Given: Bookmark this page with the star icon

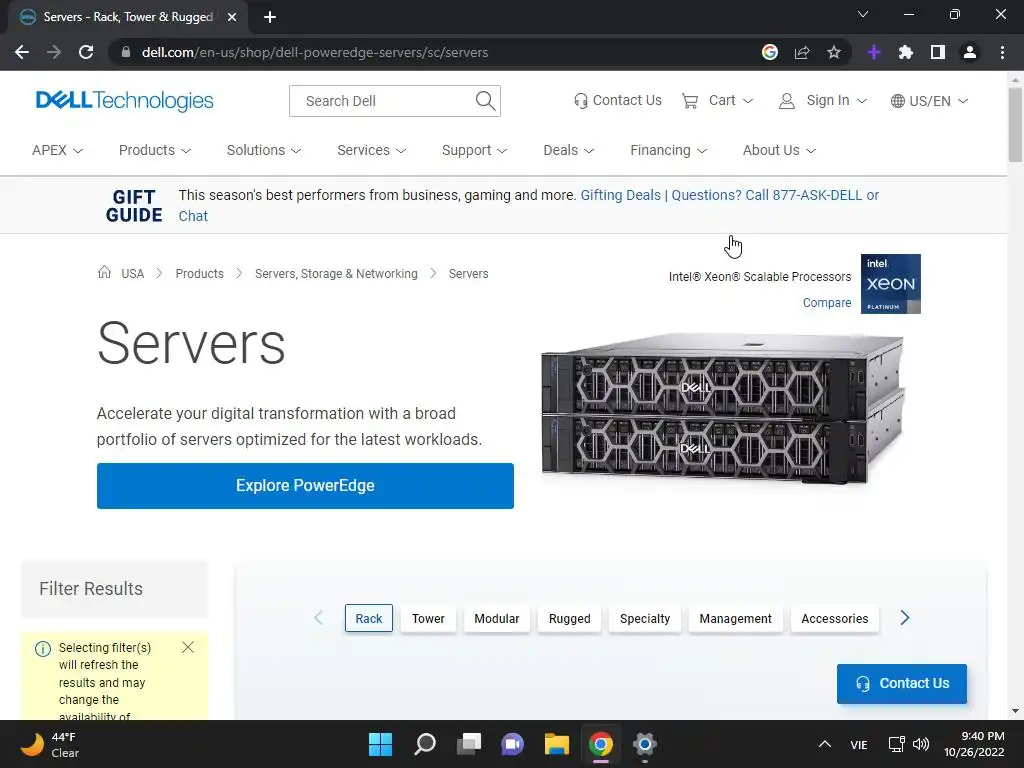Looking at the screenshot, I should coord(834,52).
